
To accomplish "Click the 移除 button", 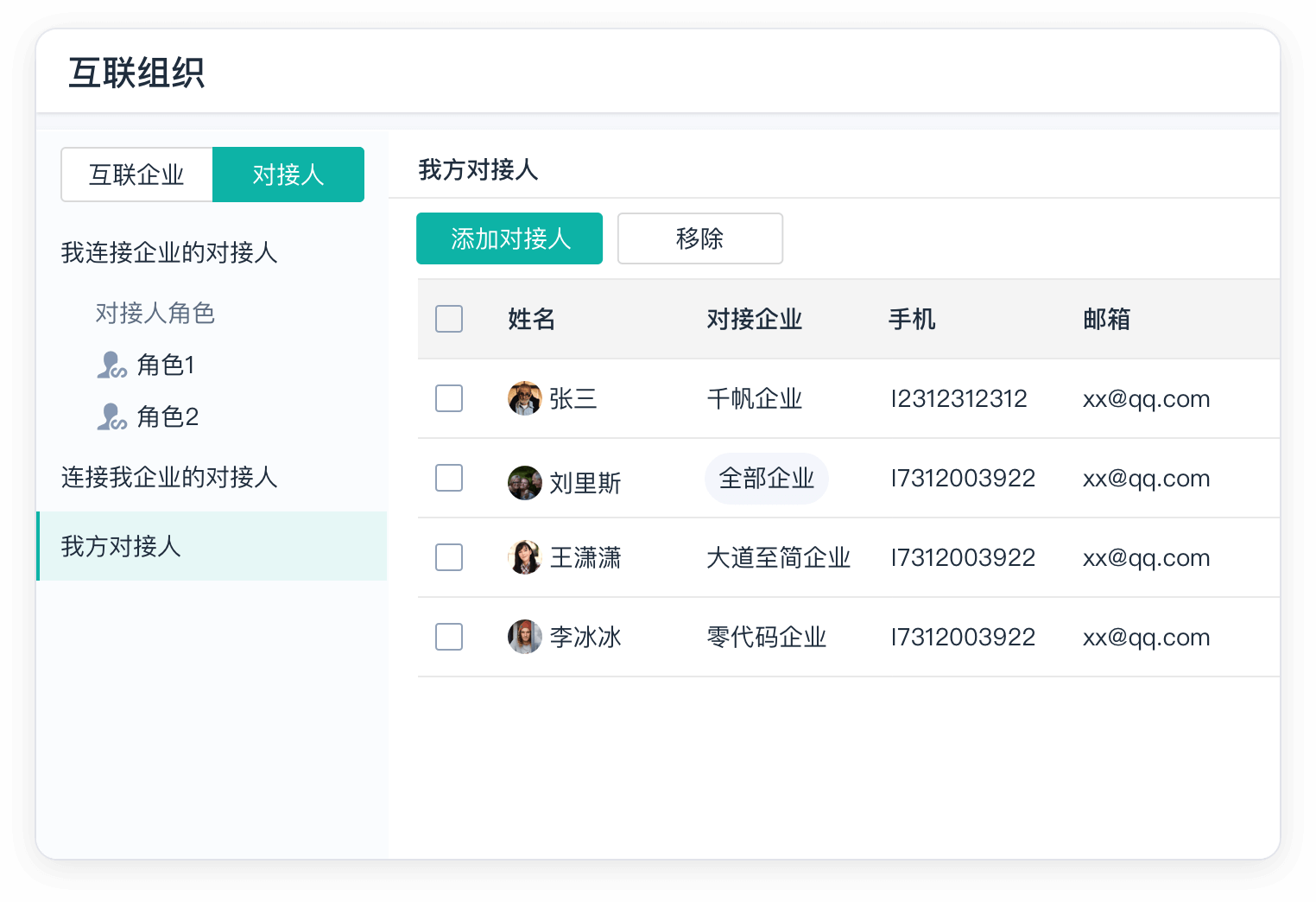I will click(699, 238).
